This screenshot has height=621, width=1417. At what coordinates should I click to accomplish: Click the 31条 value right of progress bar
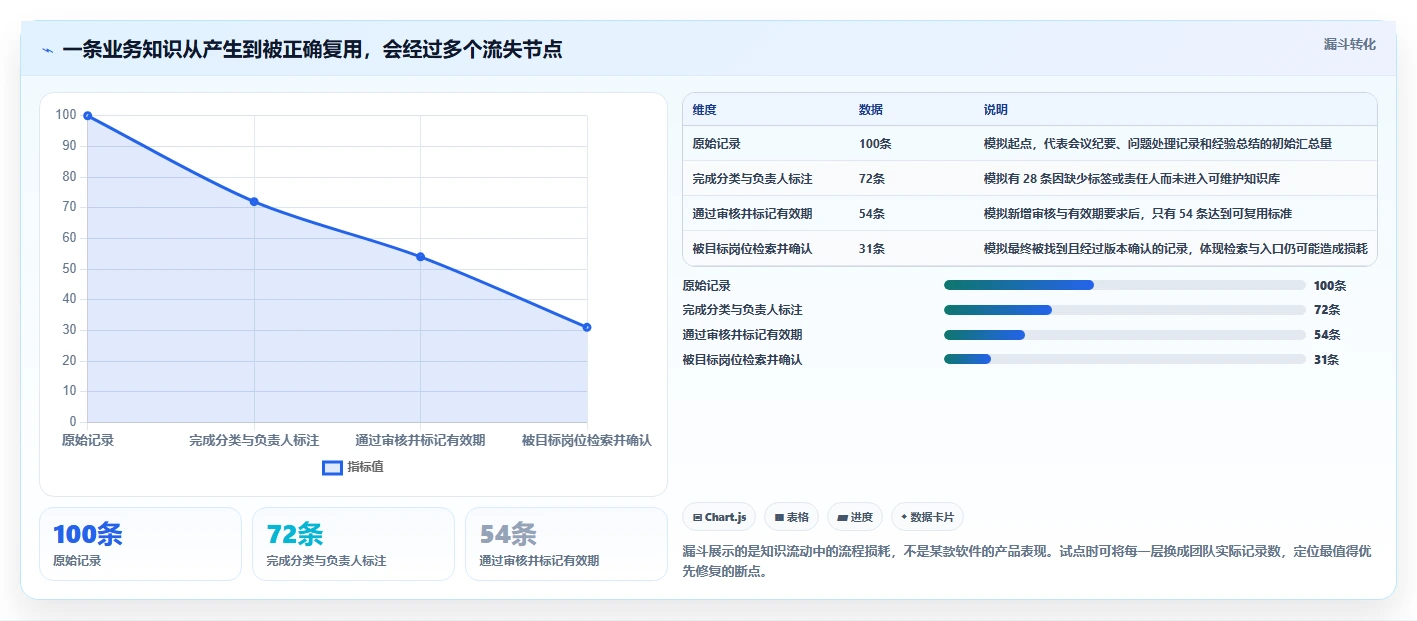point(1327,360)
